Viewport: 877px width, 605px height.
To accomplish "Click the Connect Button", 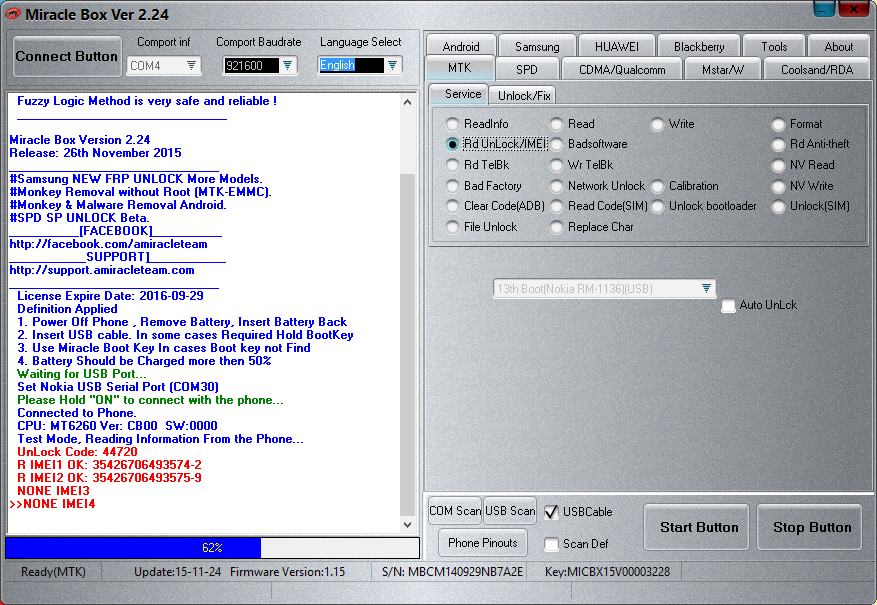I will tap(67, 56).
